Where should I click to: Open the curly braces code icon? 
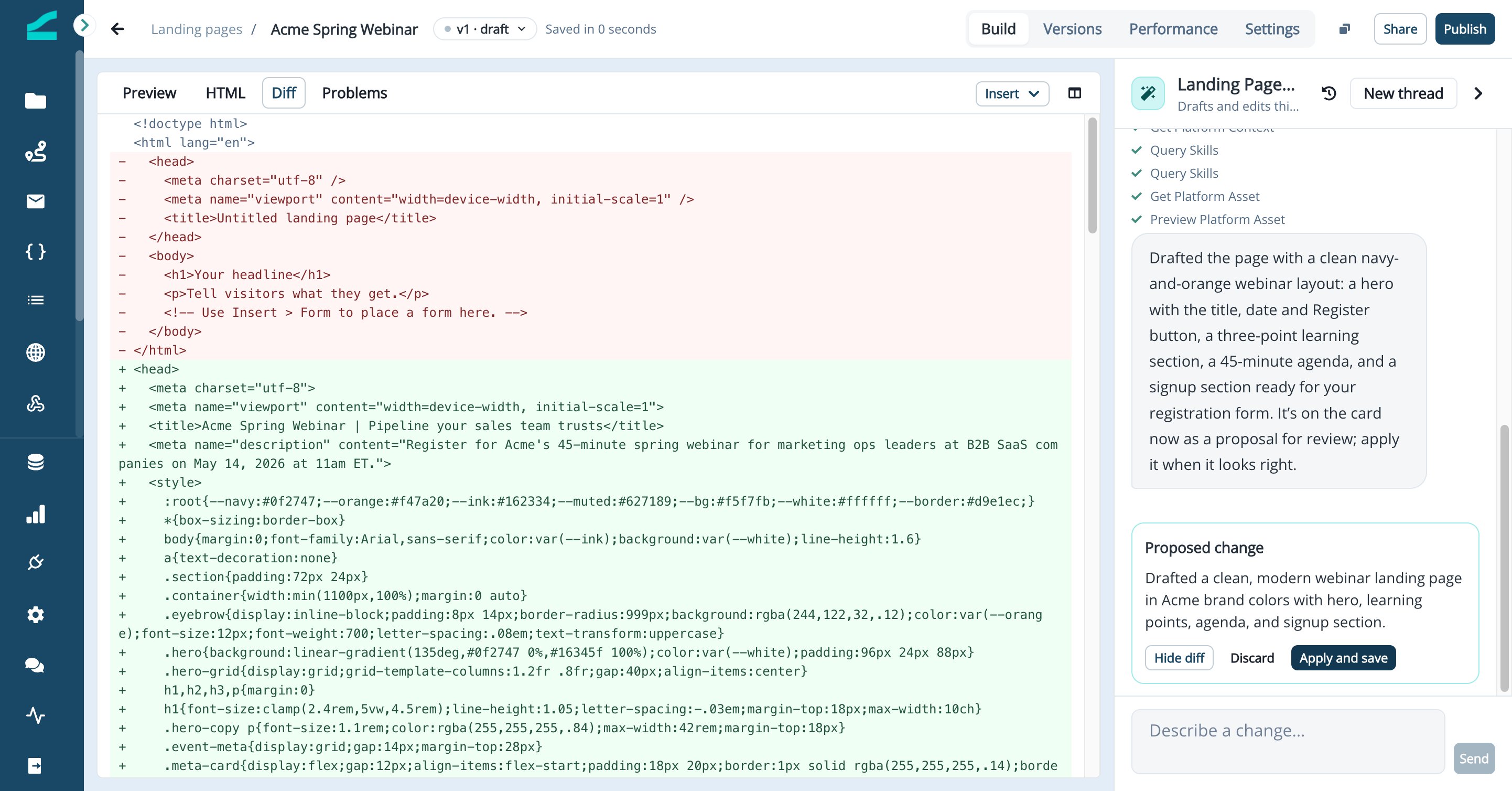(35, 252)
